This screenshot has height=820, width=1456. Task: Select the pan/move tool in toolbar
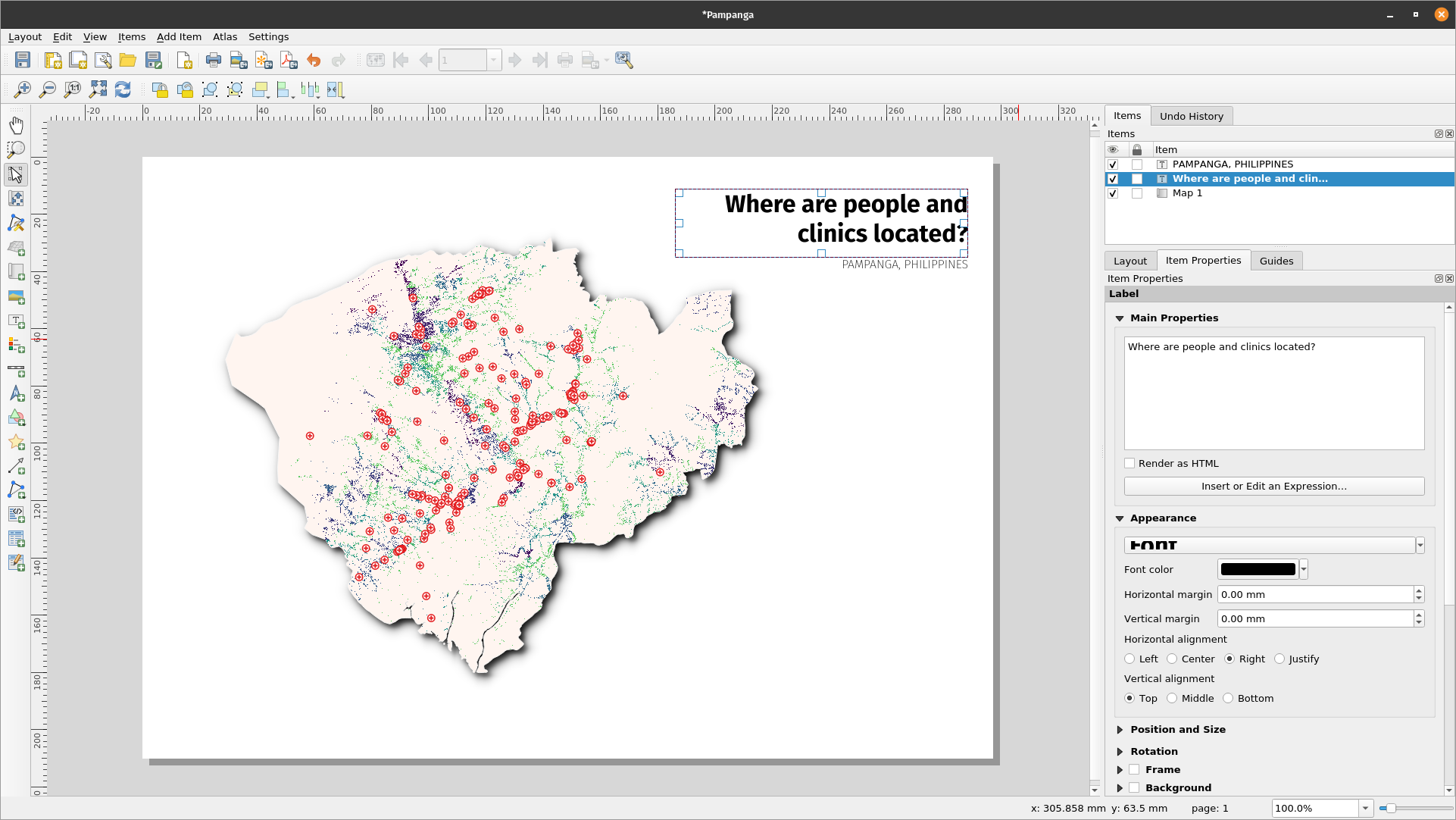pyautogui.click(x=16, y=124)
